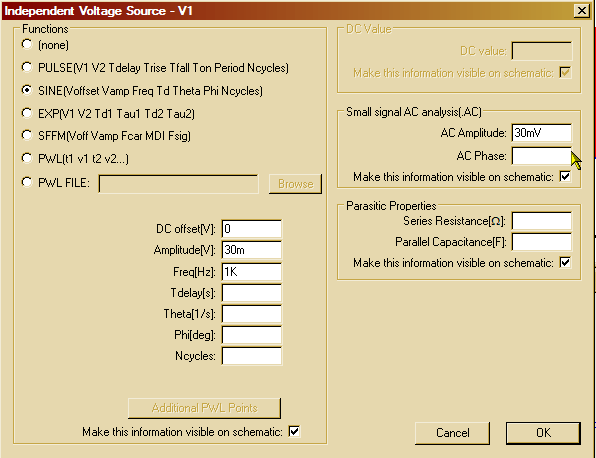The image size is (596, 458).
Task: Select the PWL(t1 v1 t2 v2...) option
Action: 27,158
